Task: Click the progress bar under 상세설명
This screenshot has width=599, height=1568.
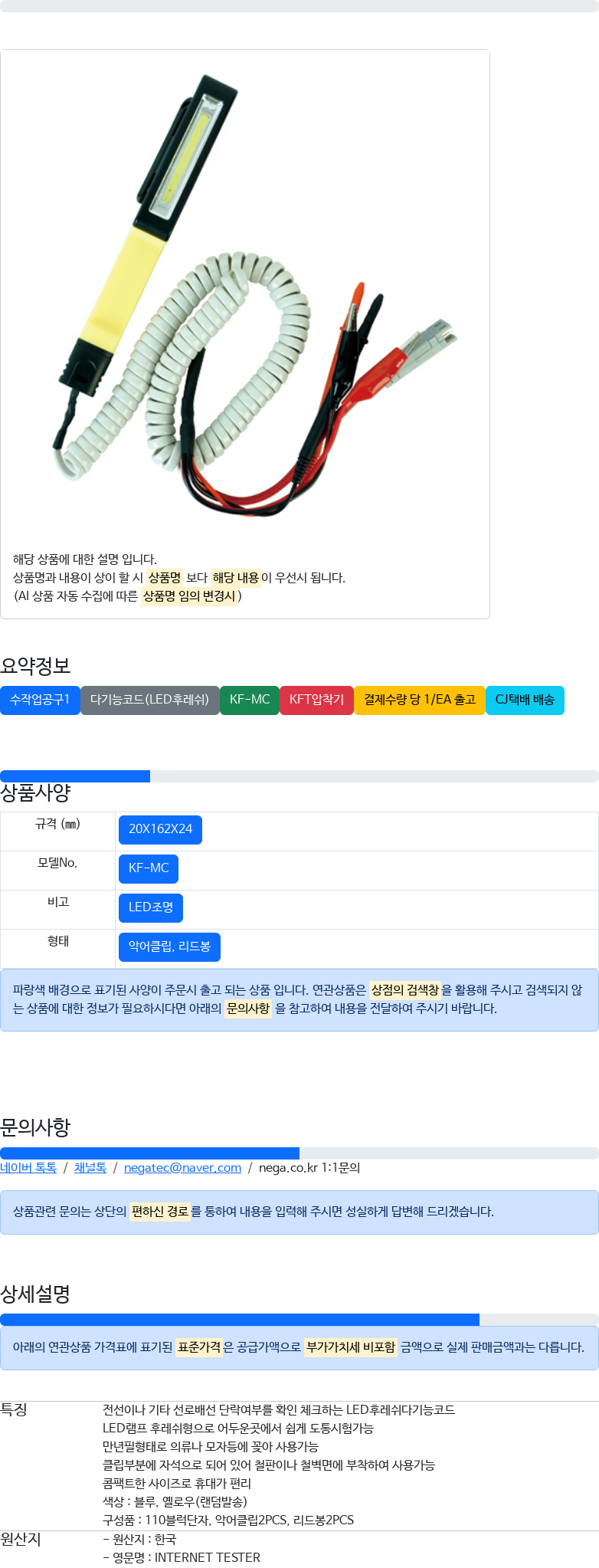Action: 299,1320
